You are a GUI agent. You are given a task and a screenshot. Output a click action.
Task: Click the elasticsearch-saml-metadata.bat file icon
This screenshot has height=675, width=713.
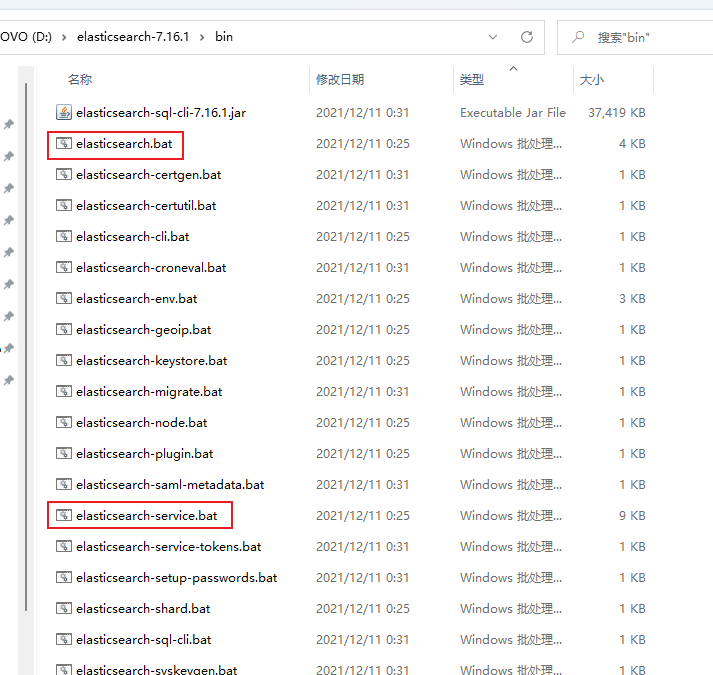pos(64,484)
